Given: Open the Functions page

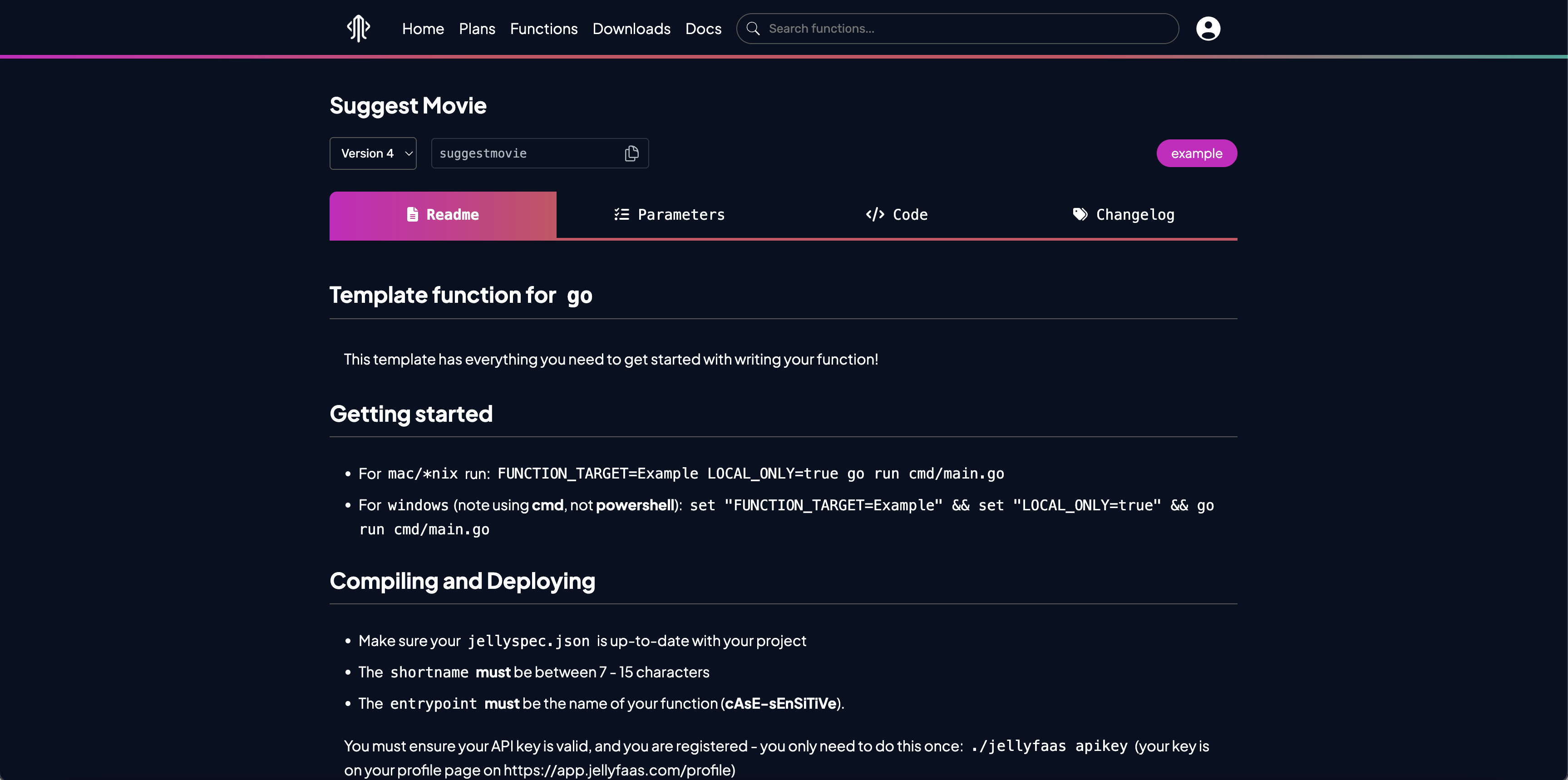Looking at the screenshot, I should pyautogui.click(x=543, y=28).
